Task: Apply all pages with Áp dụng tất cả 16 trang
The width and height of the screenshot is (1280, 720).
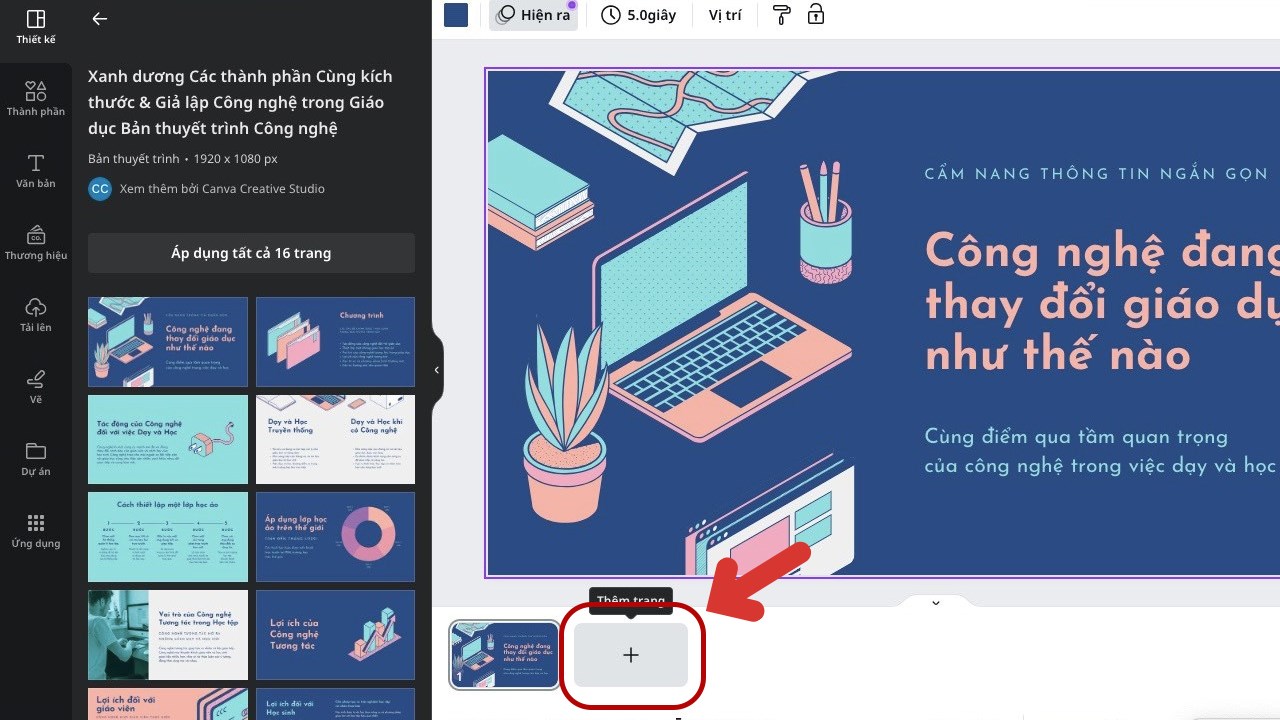Action: 251,253
